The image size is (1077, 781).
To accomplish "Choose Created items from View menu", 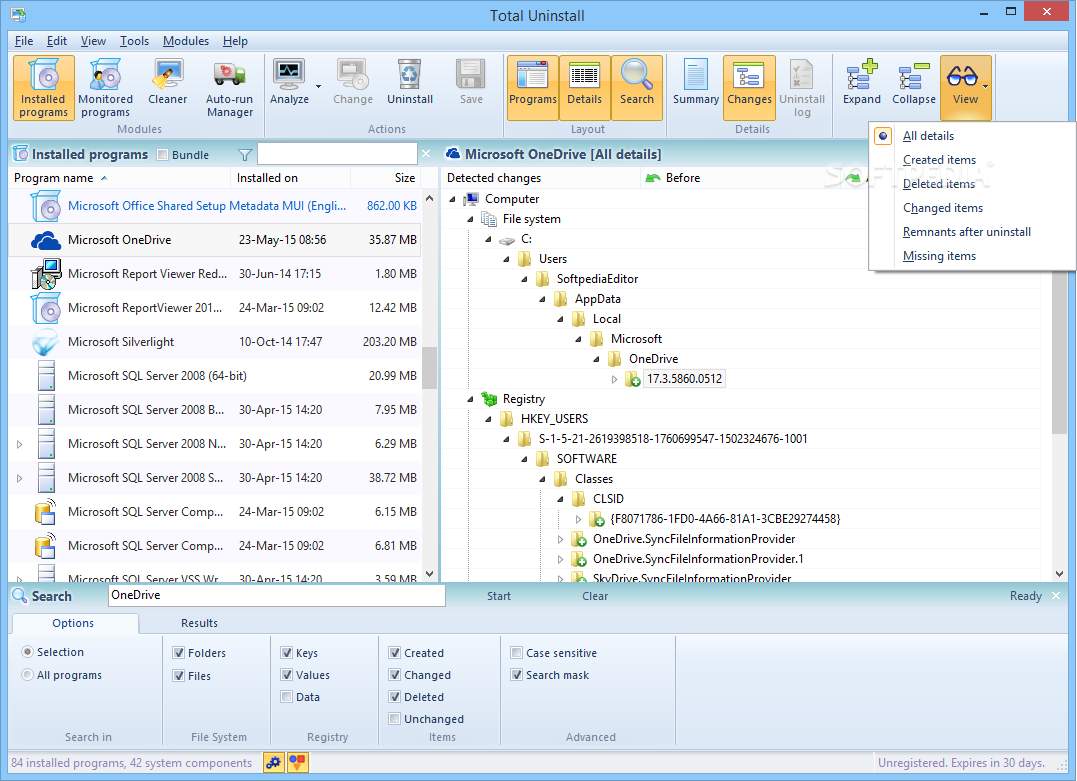I will click(939, 160).
